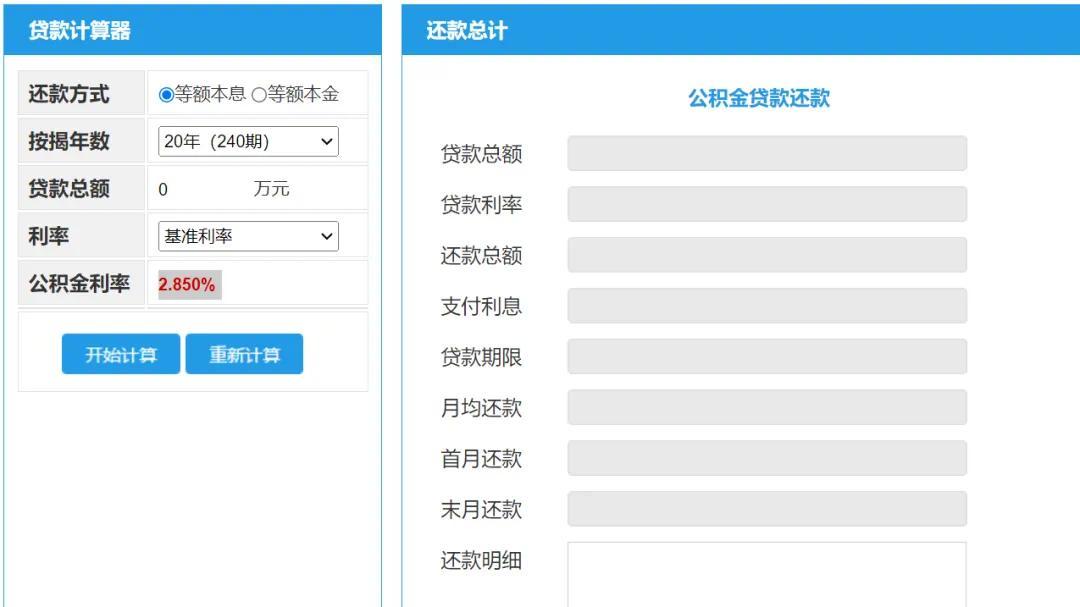Click inside the 还款明细 repayment details box

coord(766,575)
